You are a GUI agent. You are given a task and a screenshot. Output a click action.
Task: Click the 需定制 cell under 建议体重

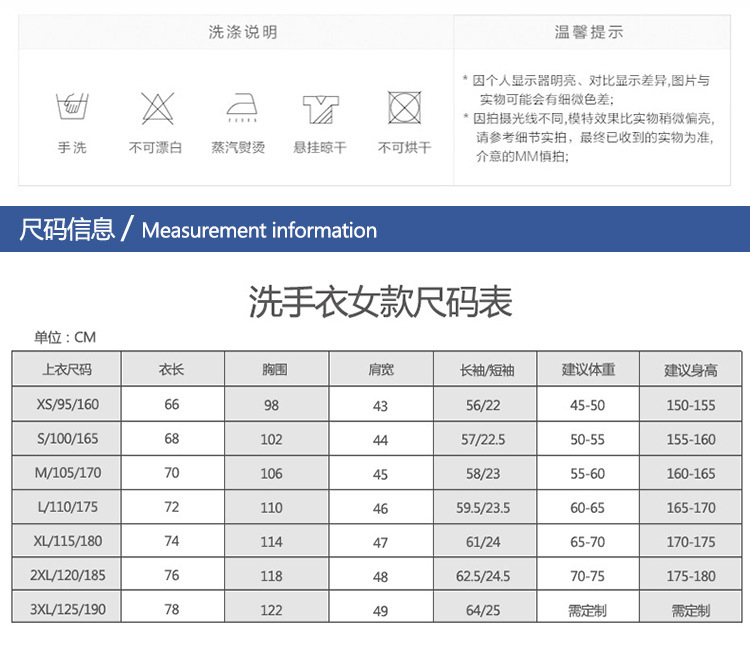pos(588,610)
